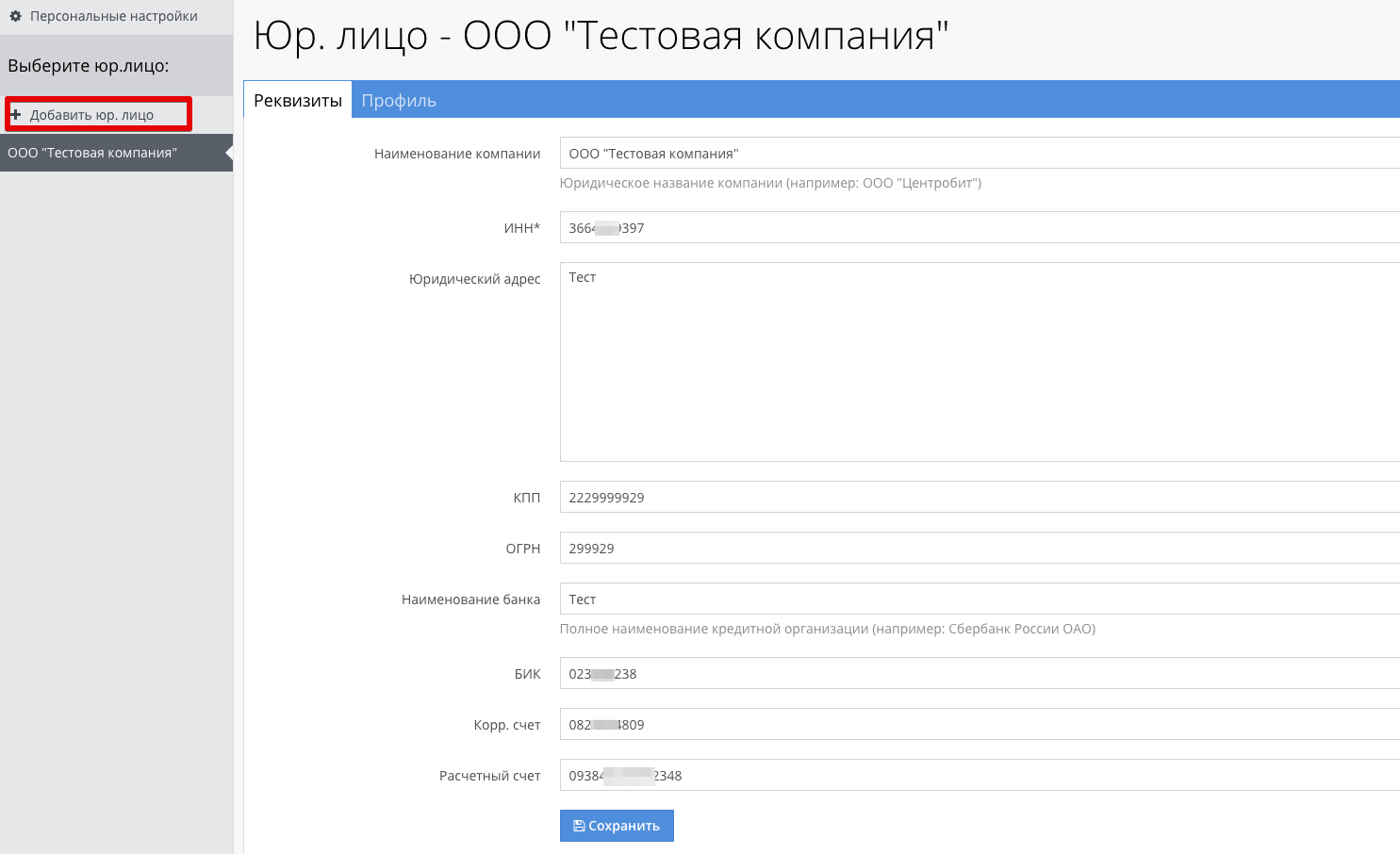Select the Корр. счет input field
Image resolution: width=1400 pixels, height=854 pixels.
980,725
